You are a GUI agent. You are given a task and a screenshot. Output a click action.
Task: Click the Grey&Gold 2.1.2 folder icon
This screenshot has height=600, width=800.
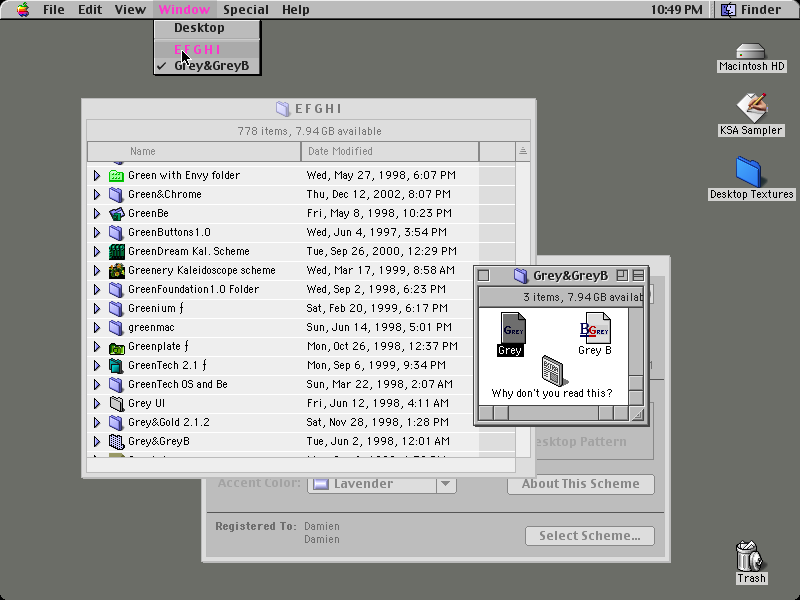pyautogui.click(x=116, y=422)
